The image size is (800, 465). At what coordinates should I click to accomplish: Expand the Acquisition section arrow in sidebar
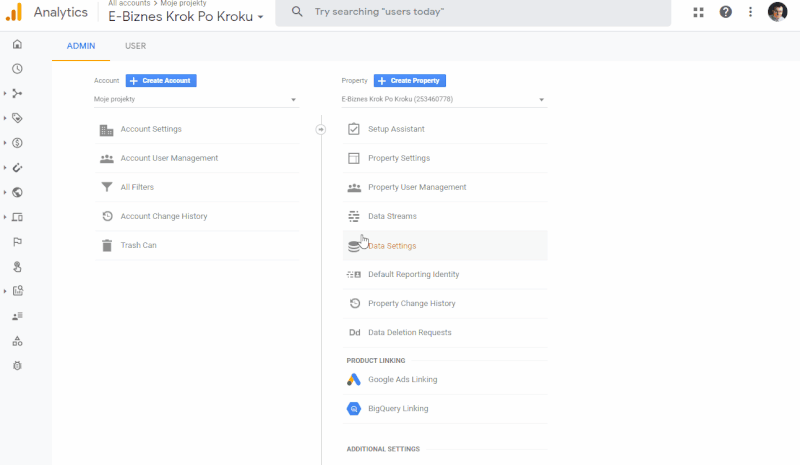[5, 94]
